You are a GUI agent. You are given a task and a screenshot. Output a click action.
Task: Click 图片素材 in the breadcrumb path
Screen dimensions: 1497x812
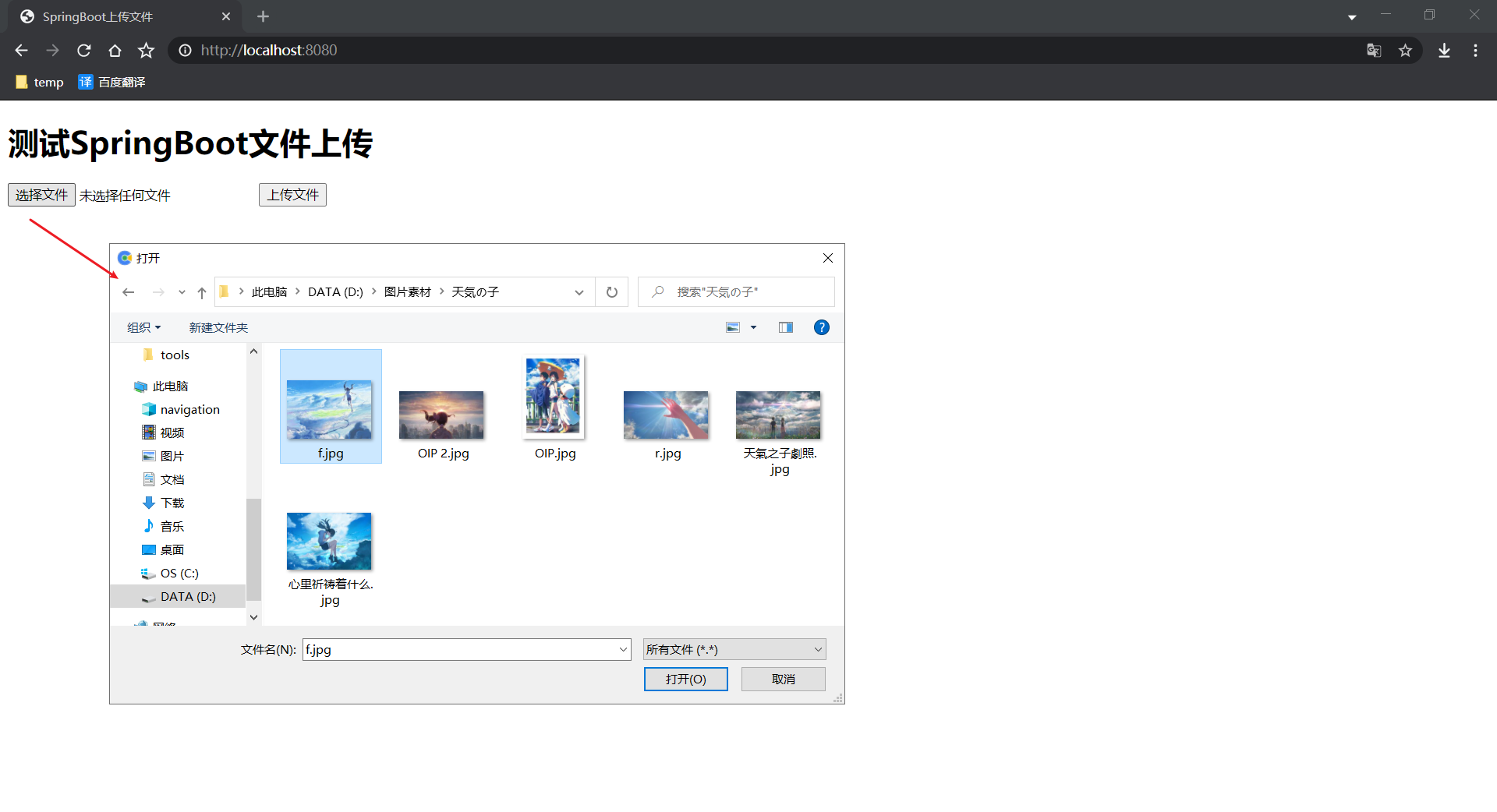[408, 292]
